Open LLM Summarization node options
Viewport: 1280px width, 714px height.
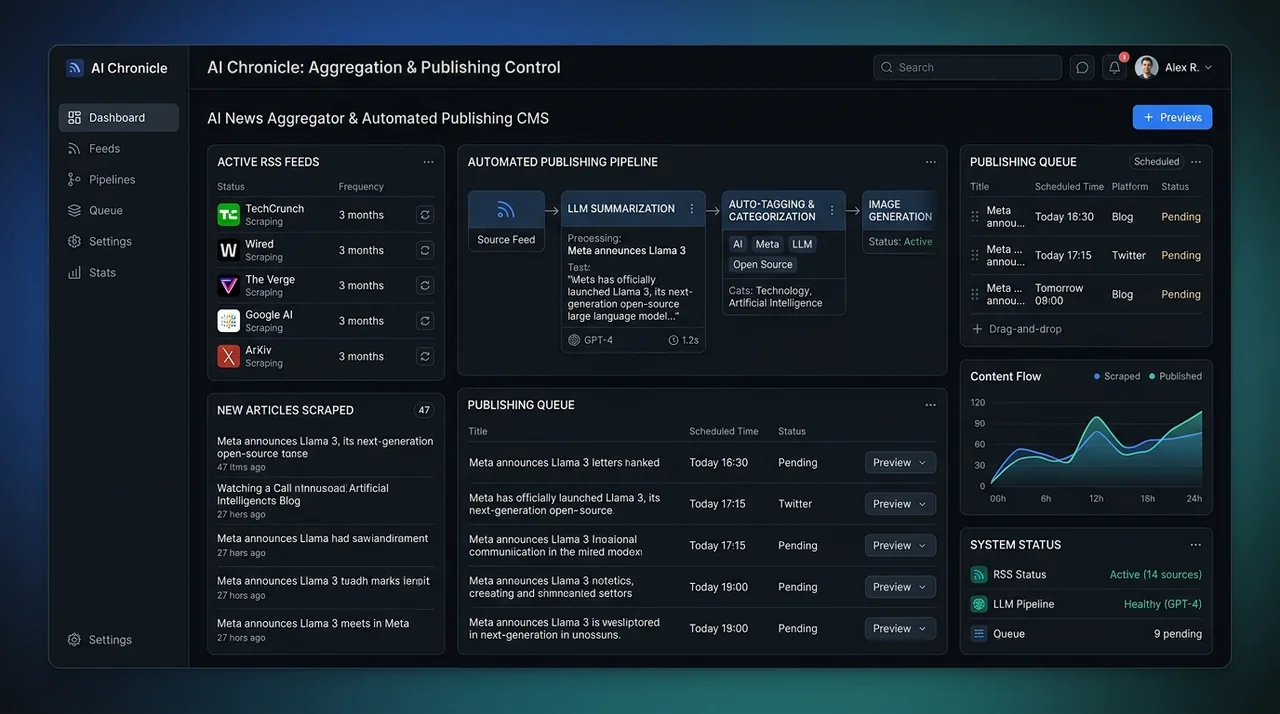691,209
